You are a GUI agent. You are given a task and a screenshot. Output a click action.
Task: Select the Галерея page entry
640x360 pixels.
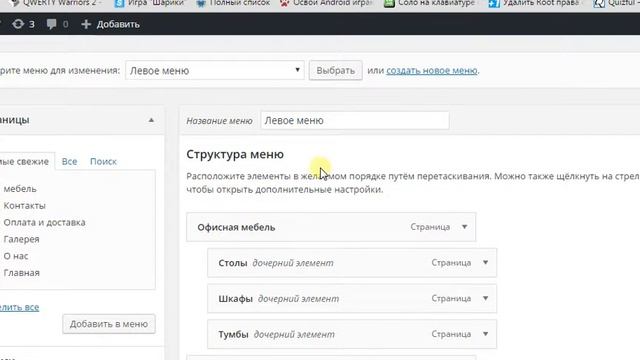coord(21,239)
